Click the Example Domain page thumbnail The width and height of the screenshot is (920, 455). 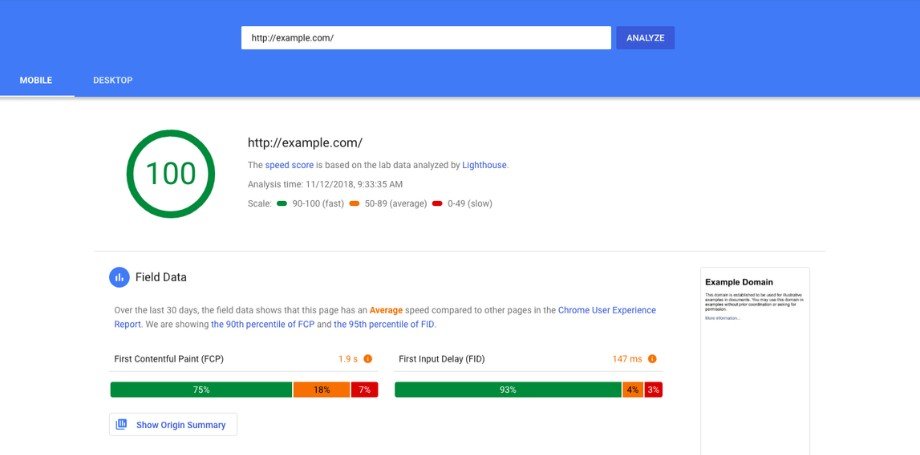754,330
